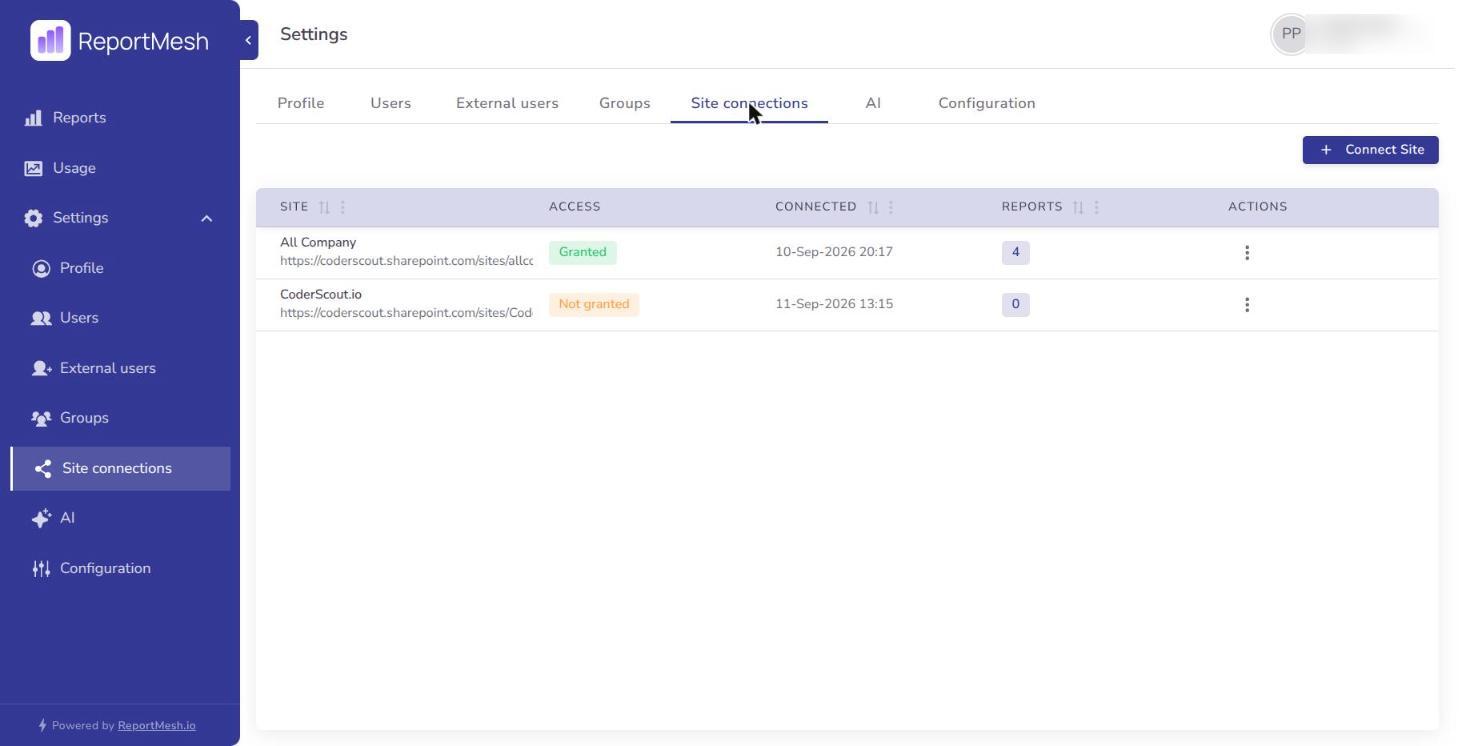Go to Reports in the sidebar
1470x746 pixels.
[x=79, y=118]
